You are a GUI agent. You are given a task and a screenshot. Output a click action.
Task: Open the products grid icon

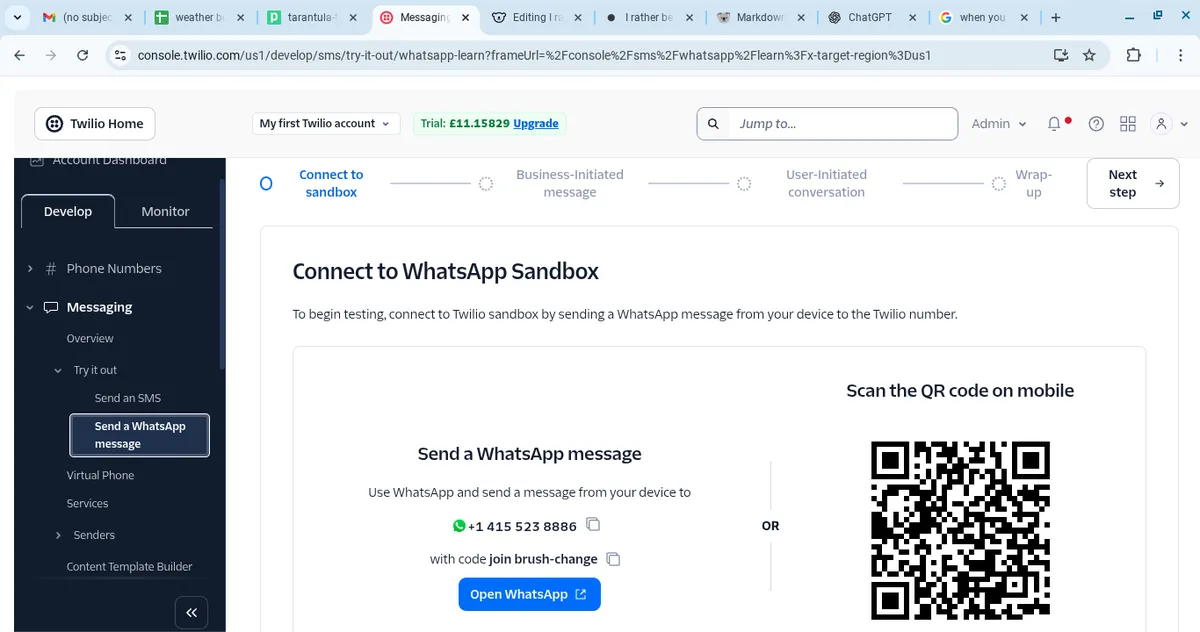pos(1128,124)
